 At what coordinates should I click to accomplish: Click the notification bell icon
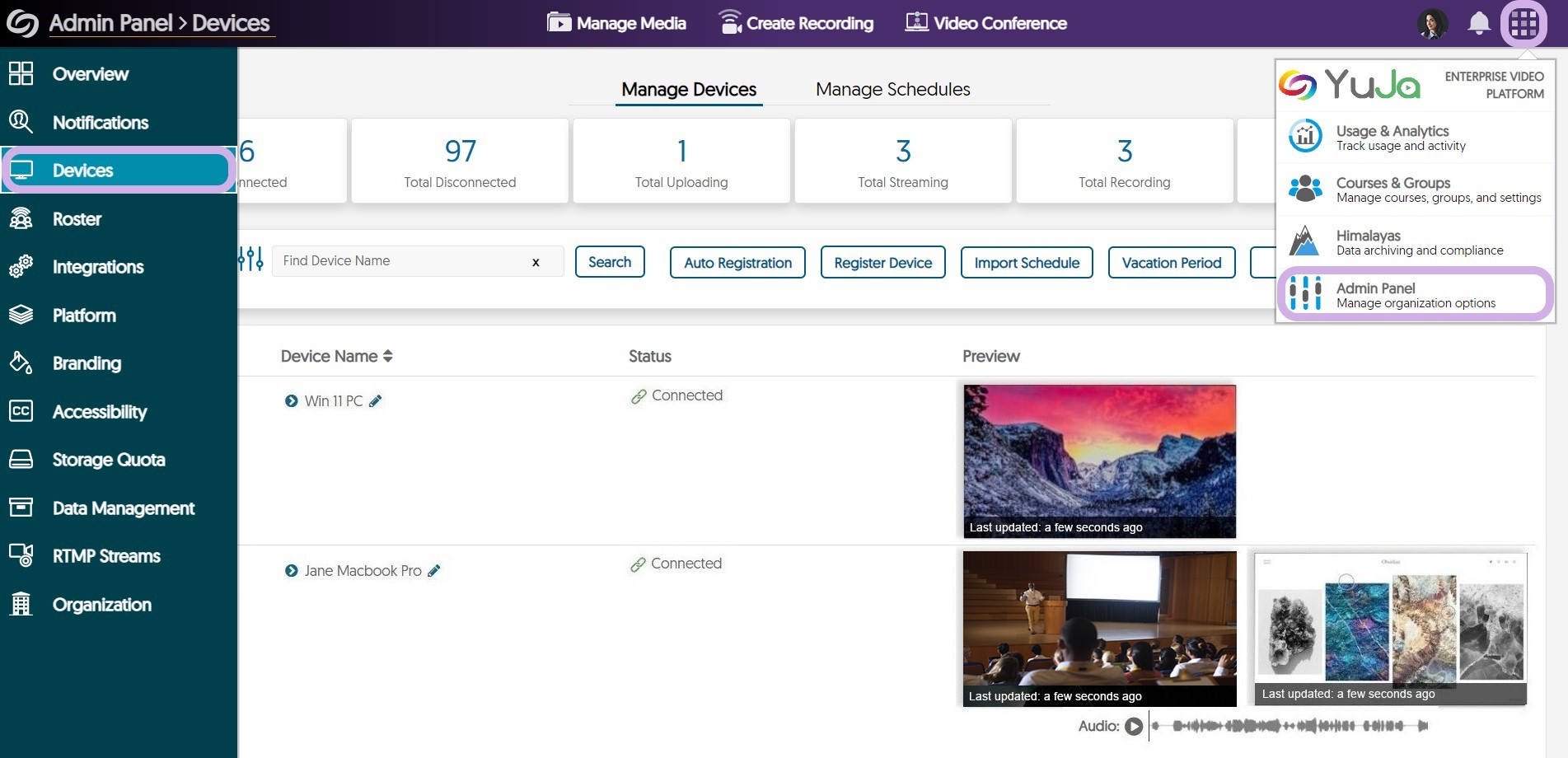click(x=1479, y=23)
